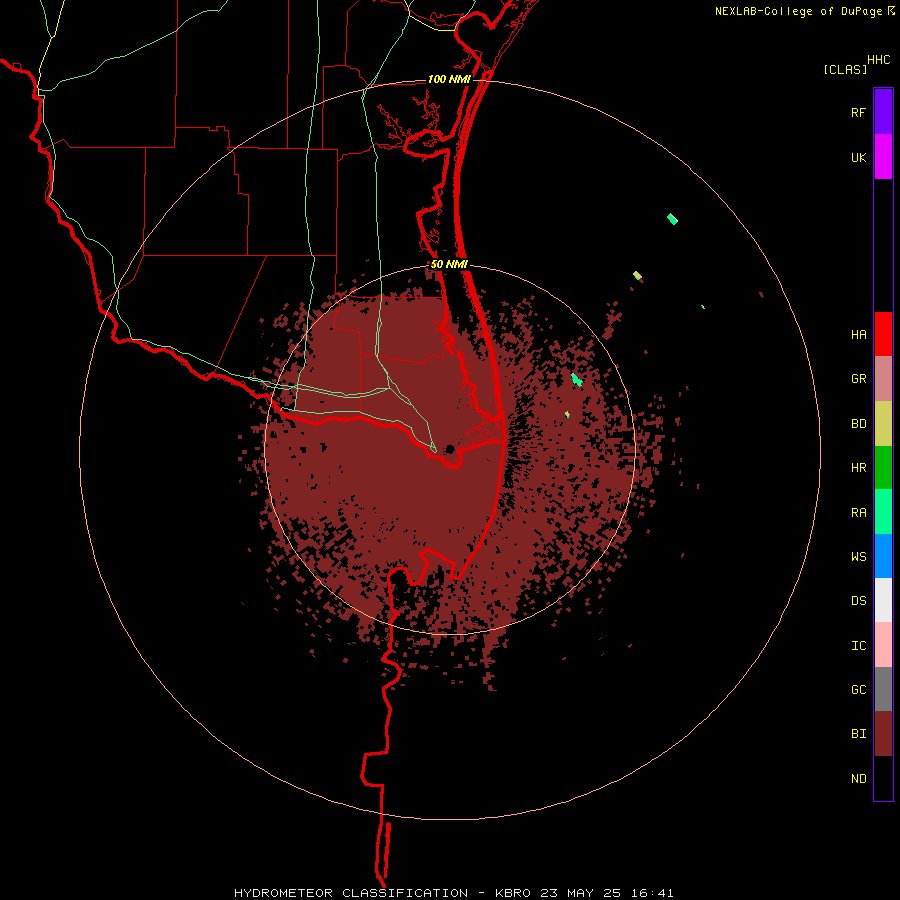900x900 pixels.
Task: Click the BI legend label
Action: 858,734
